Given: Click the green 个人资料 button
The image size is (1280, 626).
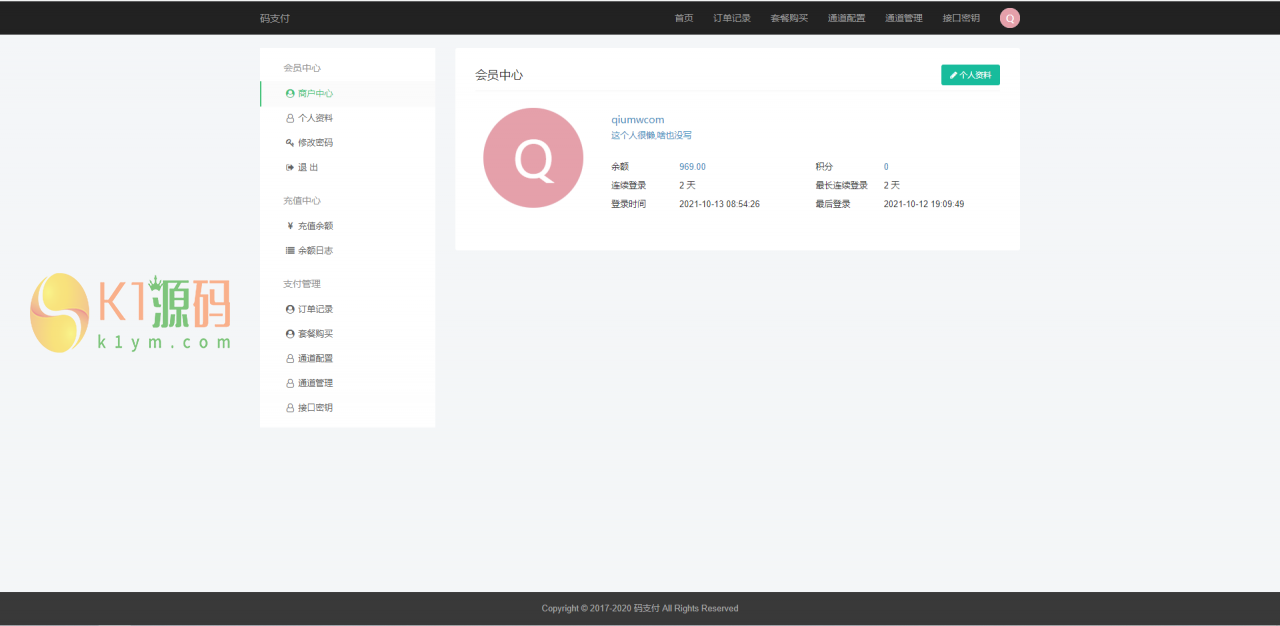Looking at the screenshot, I should 970,74.
